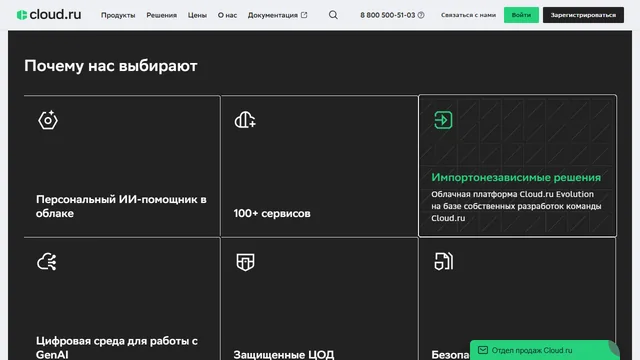Screen dimensions: 640x360
Task: Open the О нас menu
Action: coord(227,15)
